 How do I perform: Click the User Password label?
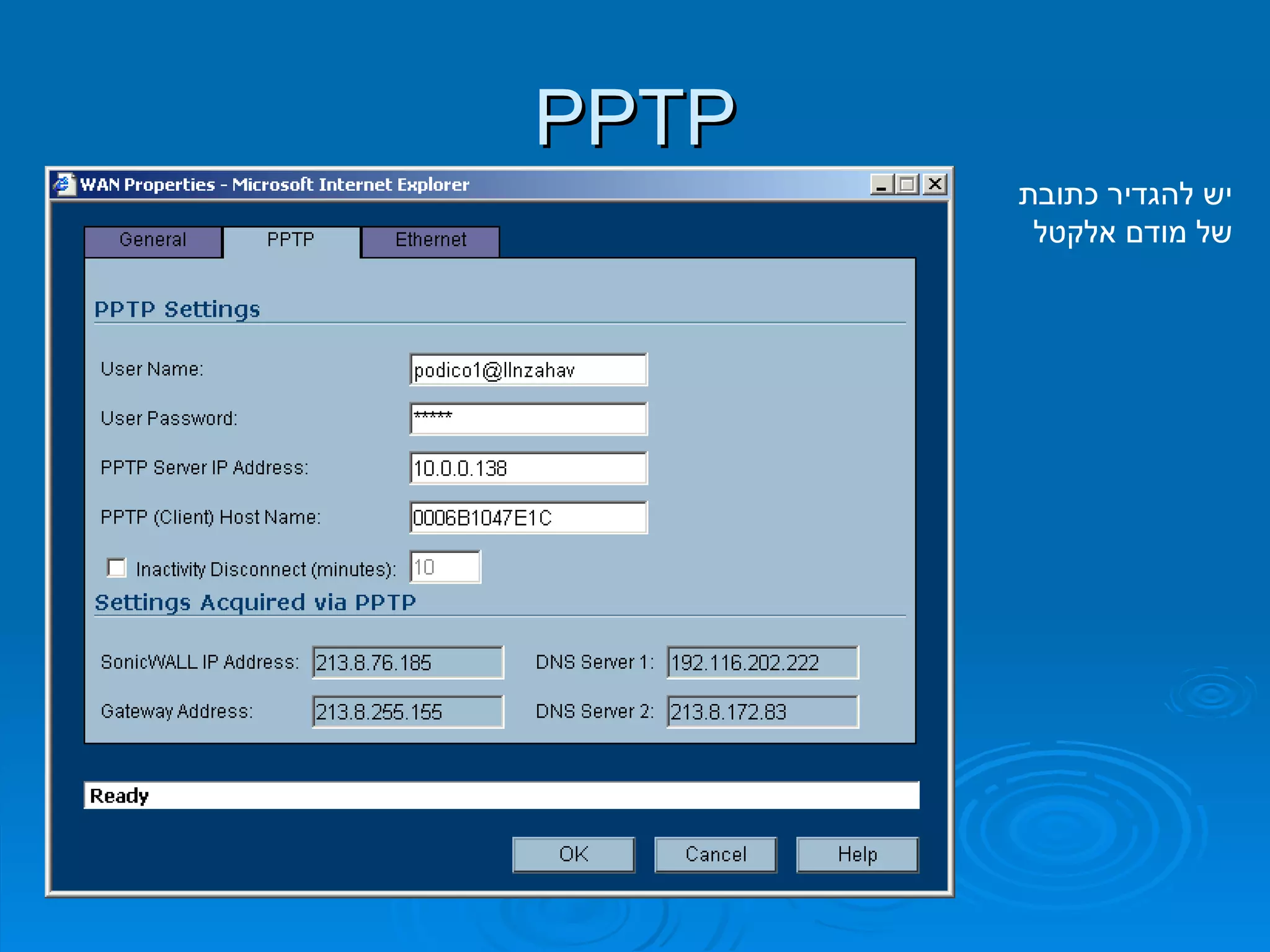(x=169, y=418)
